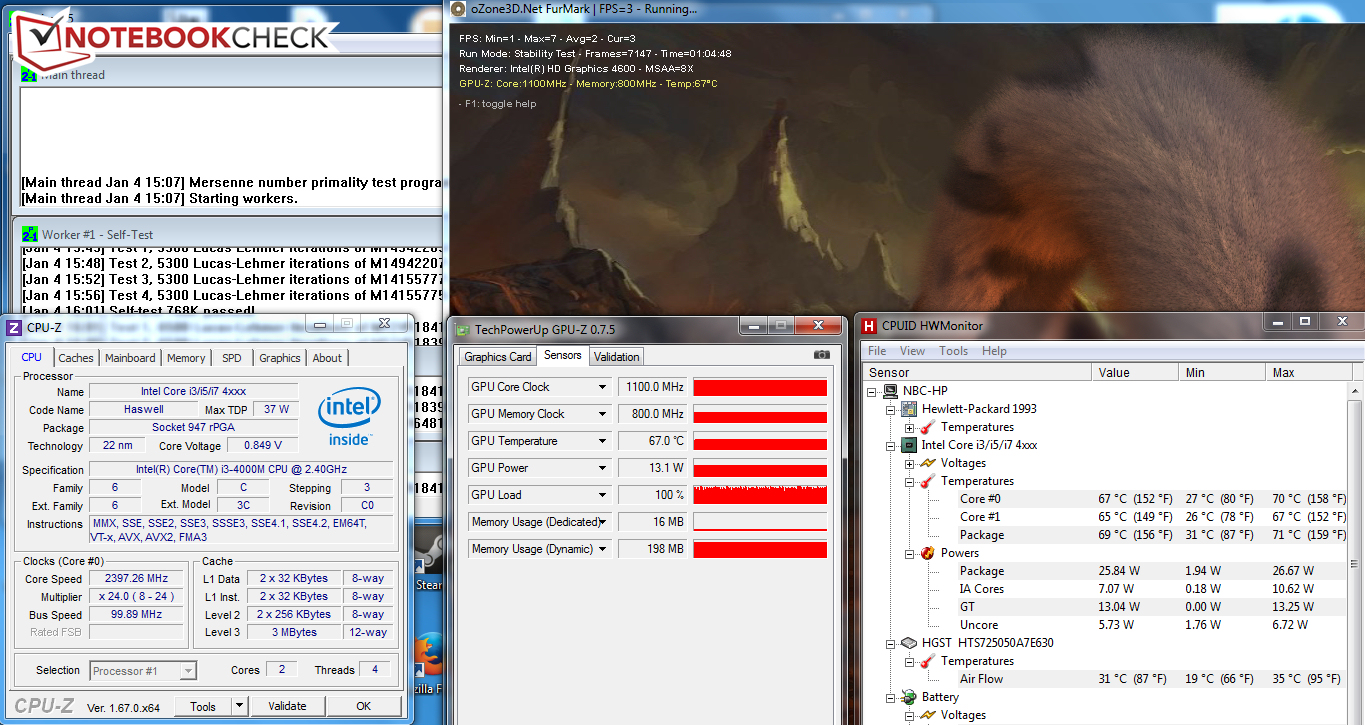This screenshot has width=1365, height=725.
Task: Switch to the Graphics Card tab in GPU-Z
Action: click(498, 357)
